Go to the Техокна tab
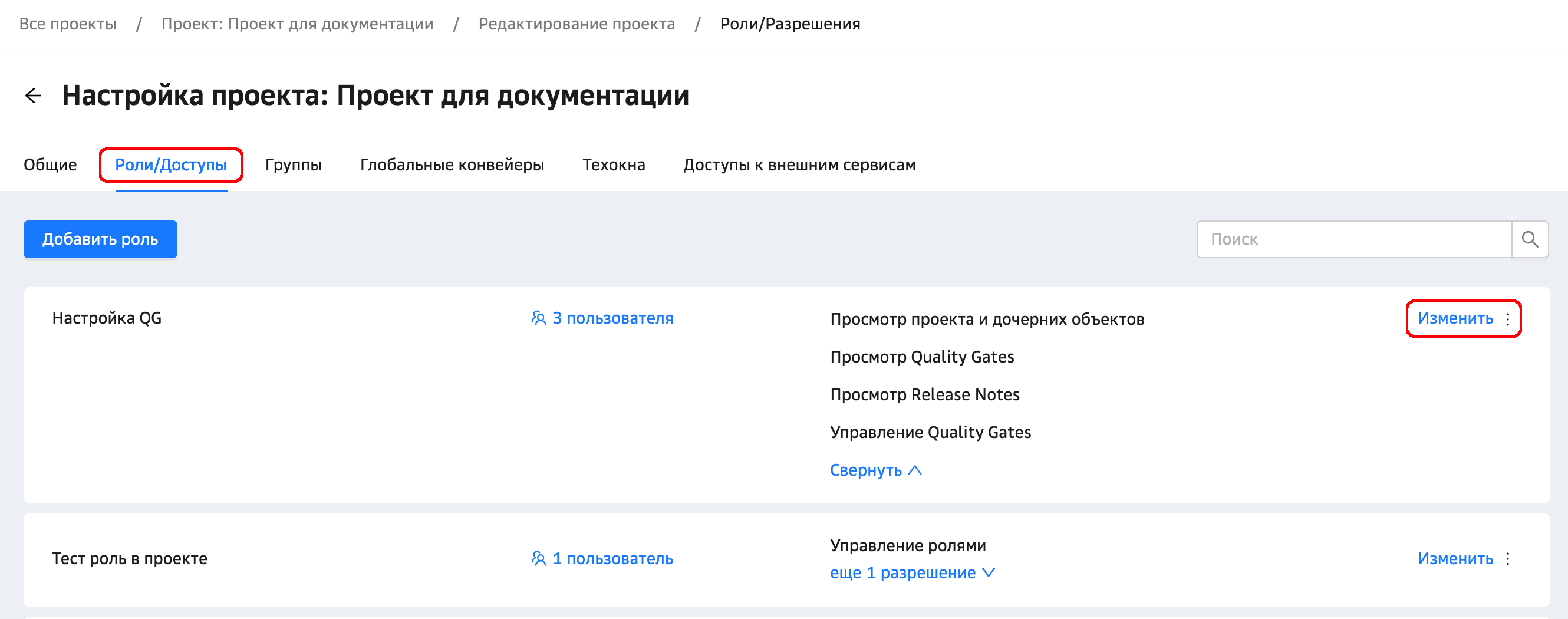This screenshot has height=619, width=1568. click(614, 165)
